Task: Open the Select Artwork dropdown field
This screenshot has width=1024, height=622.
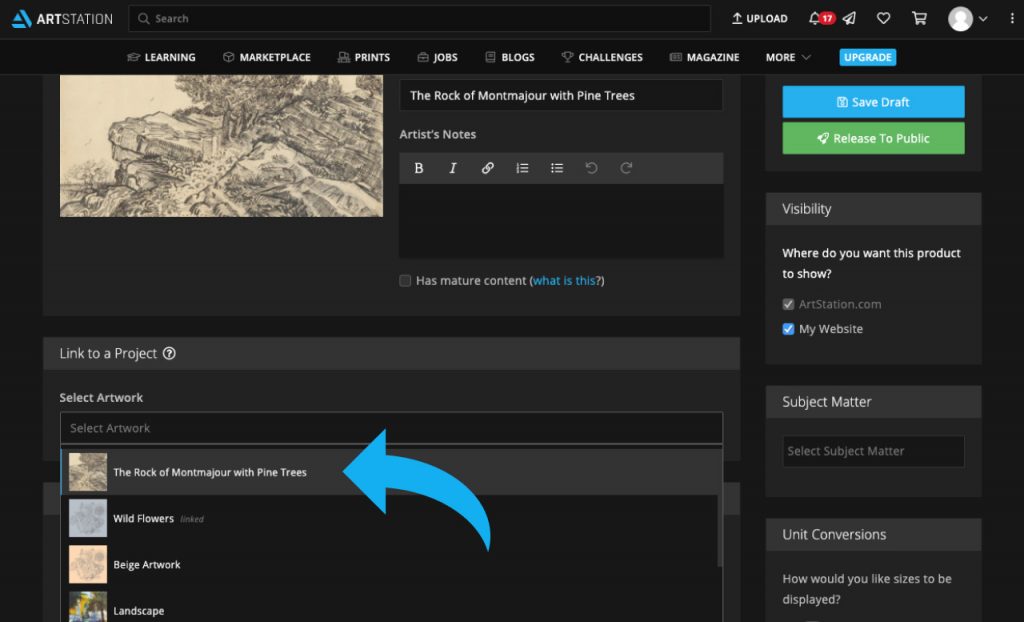Action: tap(391, 428)
